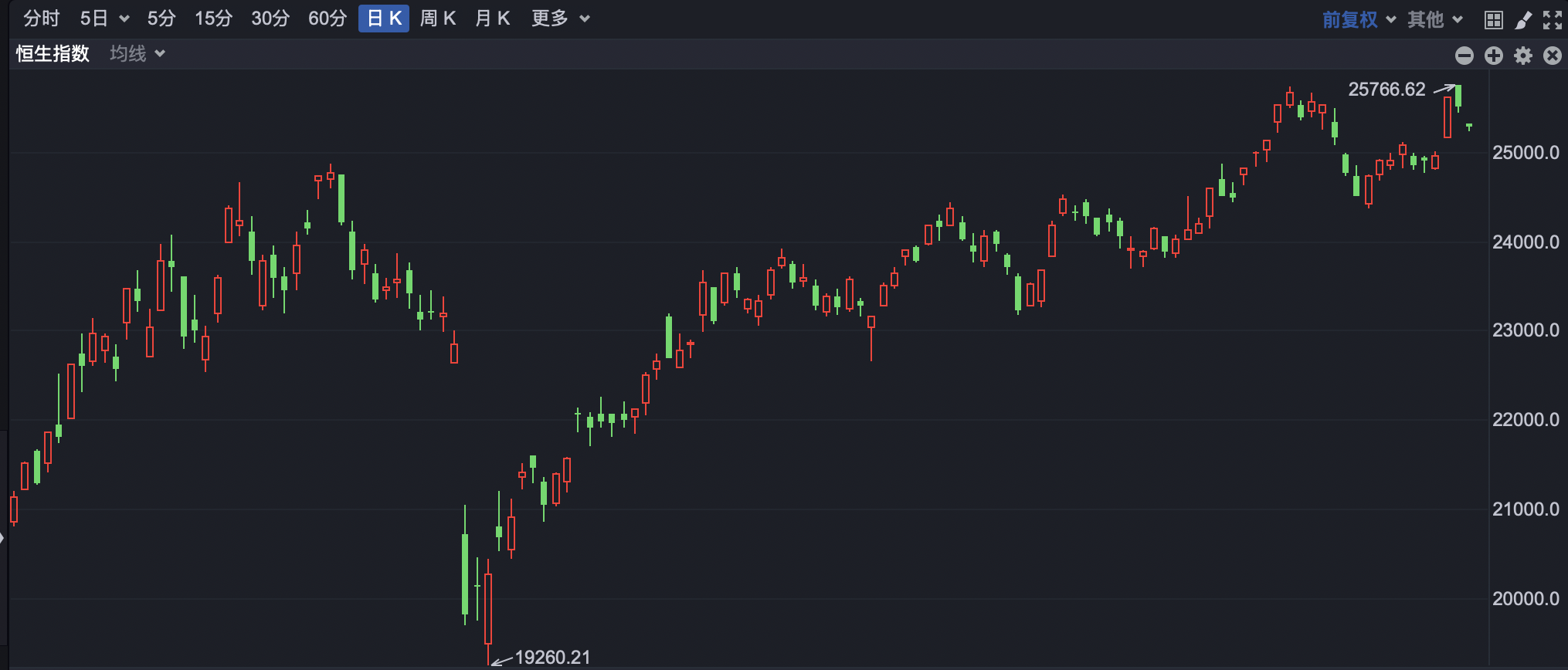The width and height of the screenshot is (1568, 670).
Task: Open the multi-chart grid layout icon
Action: pos(1494,20)
